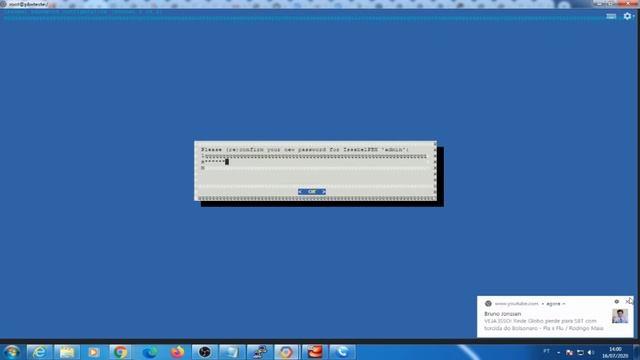Open the Bruno Jonssen notification thumbnail
This screenshot has width=640, height=360.
coord(620,316)
